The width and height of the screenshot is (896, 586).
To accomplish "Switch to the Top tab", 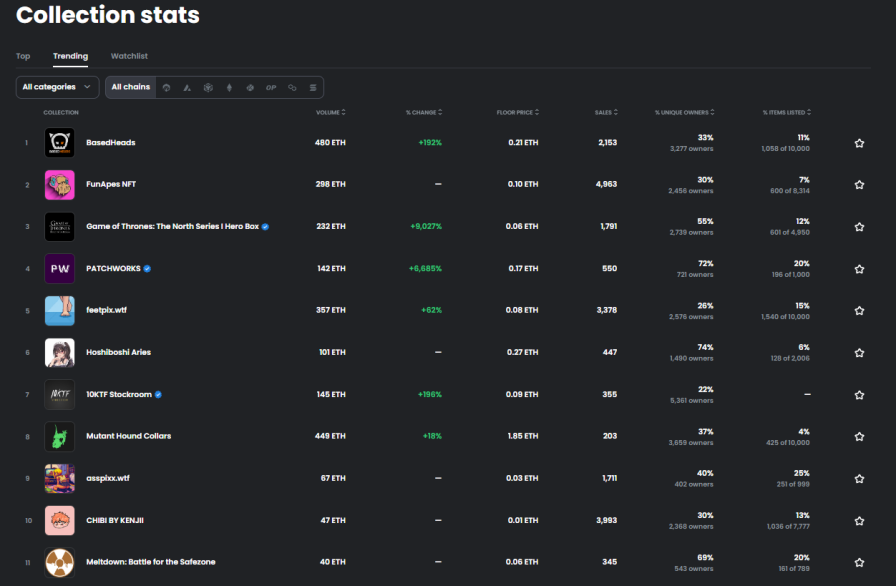I will click(23, 56).
